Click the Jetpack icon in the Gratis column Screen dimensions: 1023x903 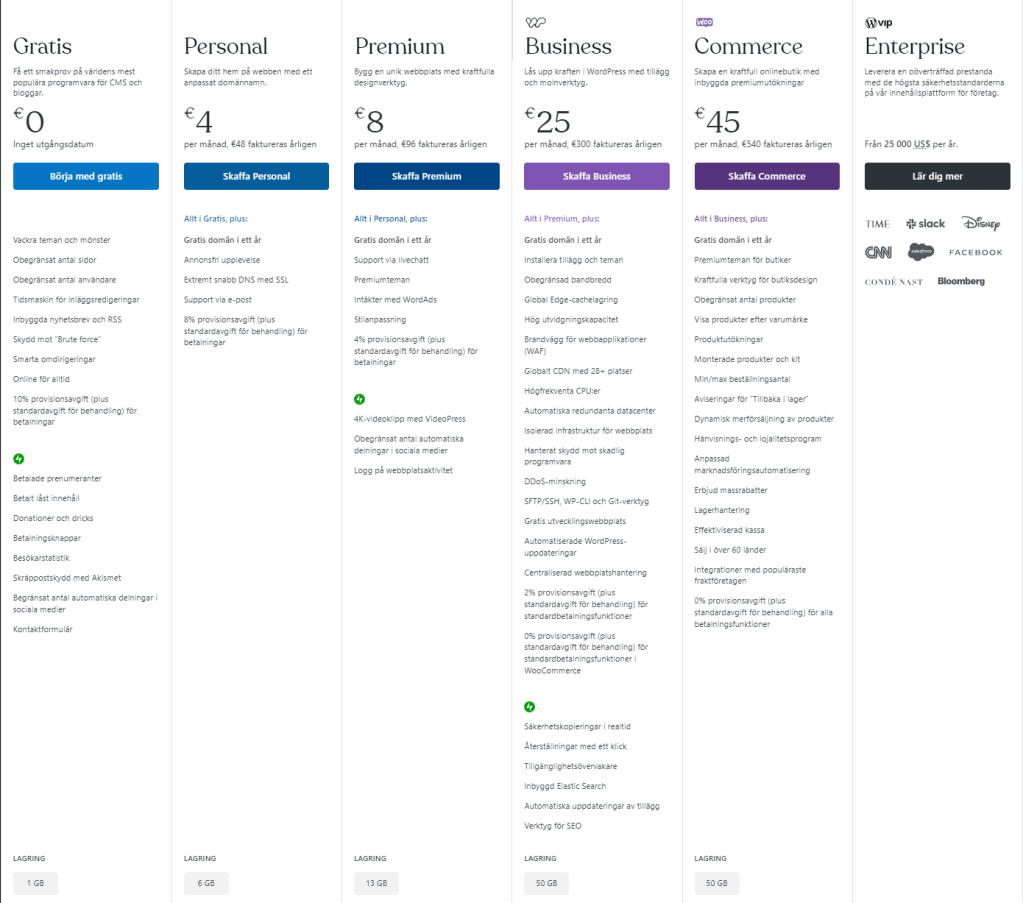18,459
